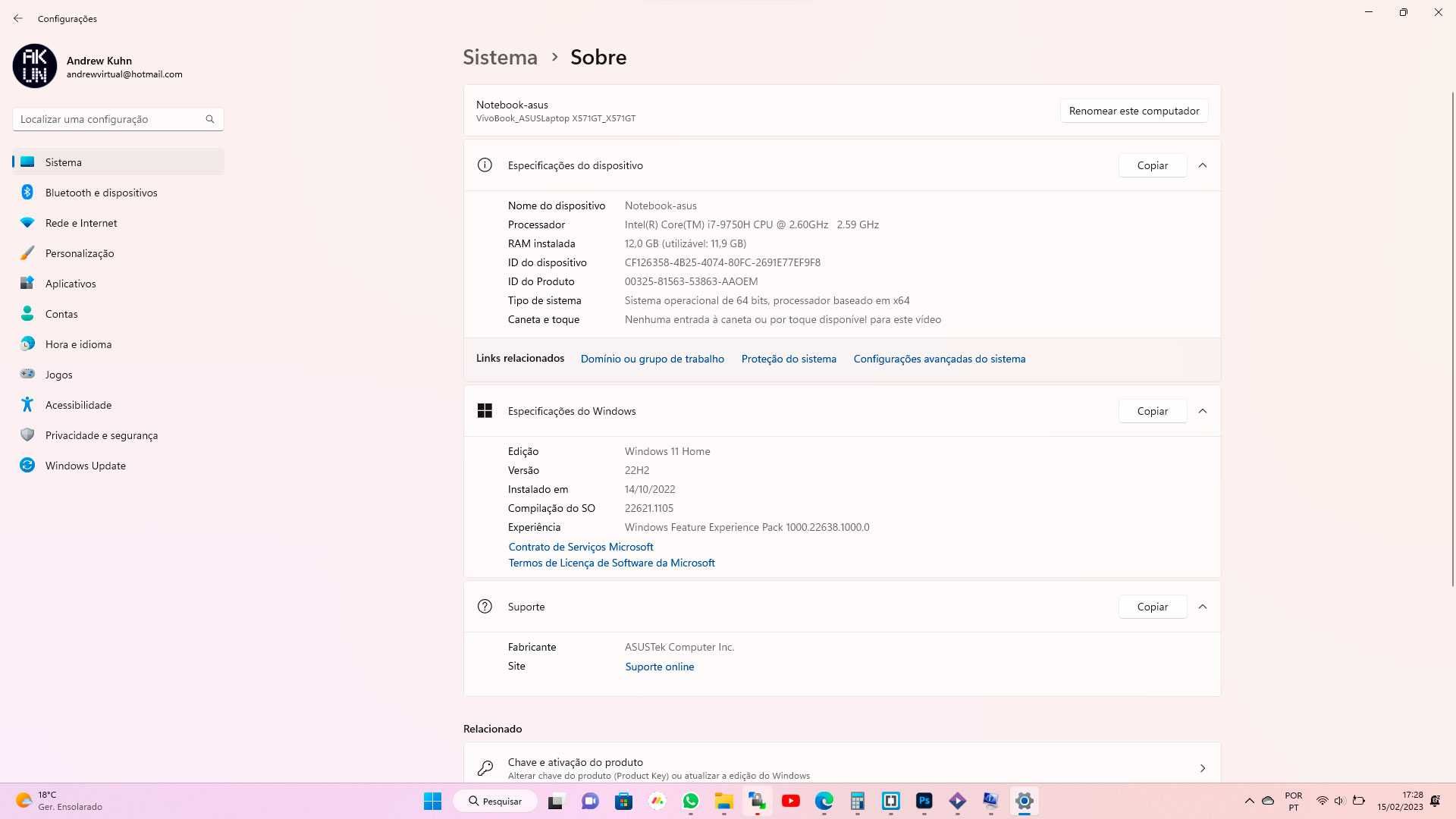Click the settings page vertical scrollbar
1456x819 pixels.
(x=1452, y=338)
